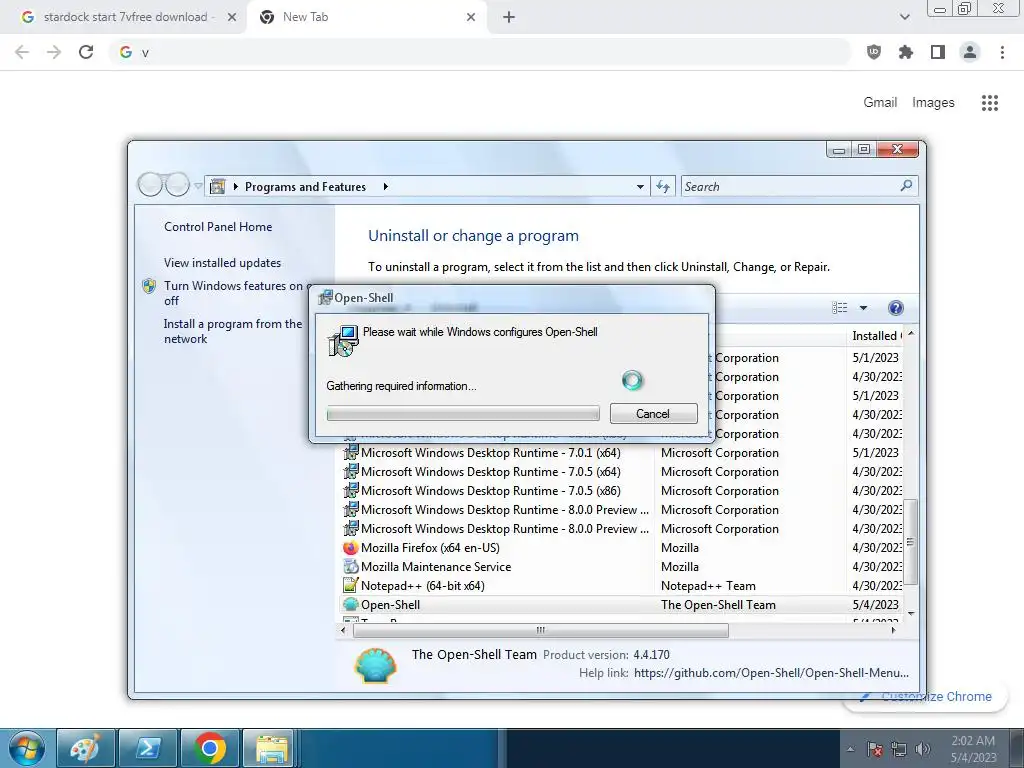Refresh the Programs and Features address bar
The width and height of the screenshot is (1024, 768).
point(663,187)
